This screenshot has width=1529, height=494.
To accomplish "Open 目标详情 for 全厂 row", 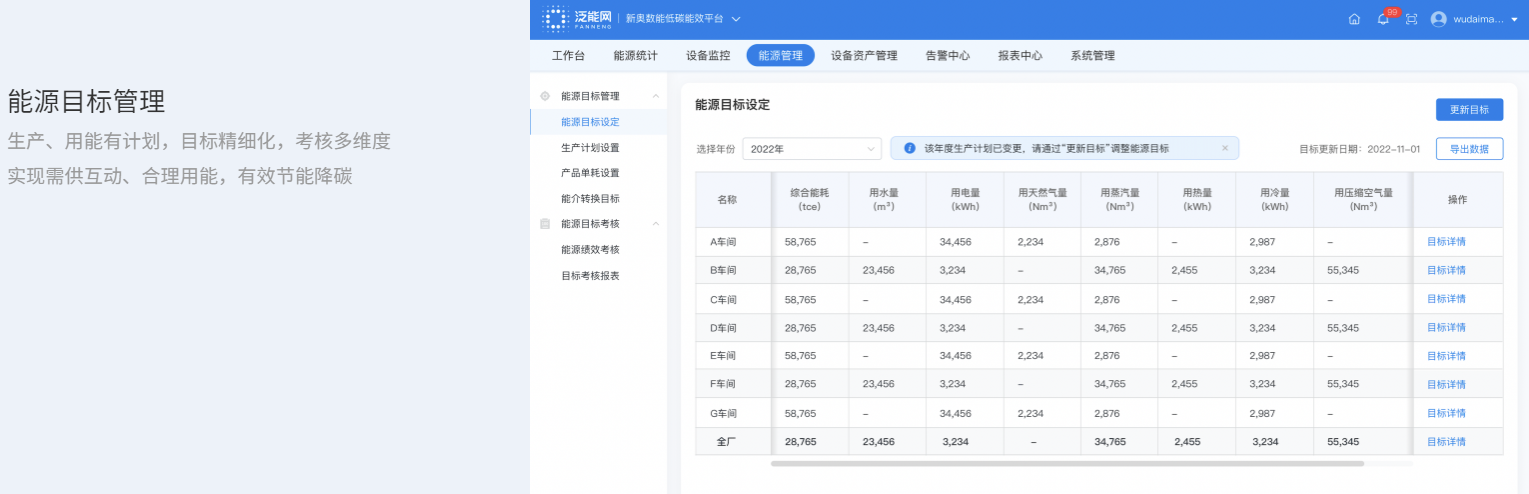I will pyautogui.click(x=1446, y=442).
